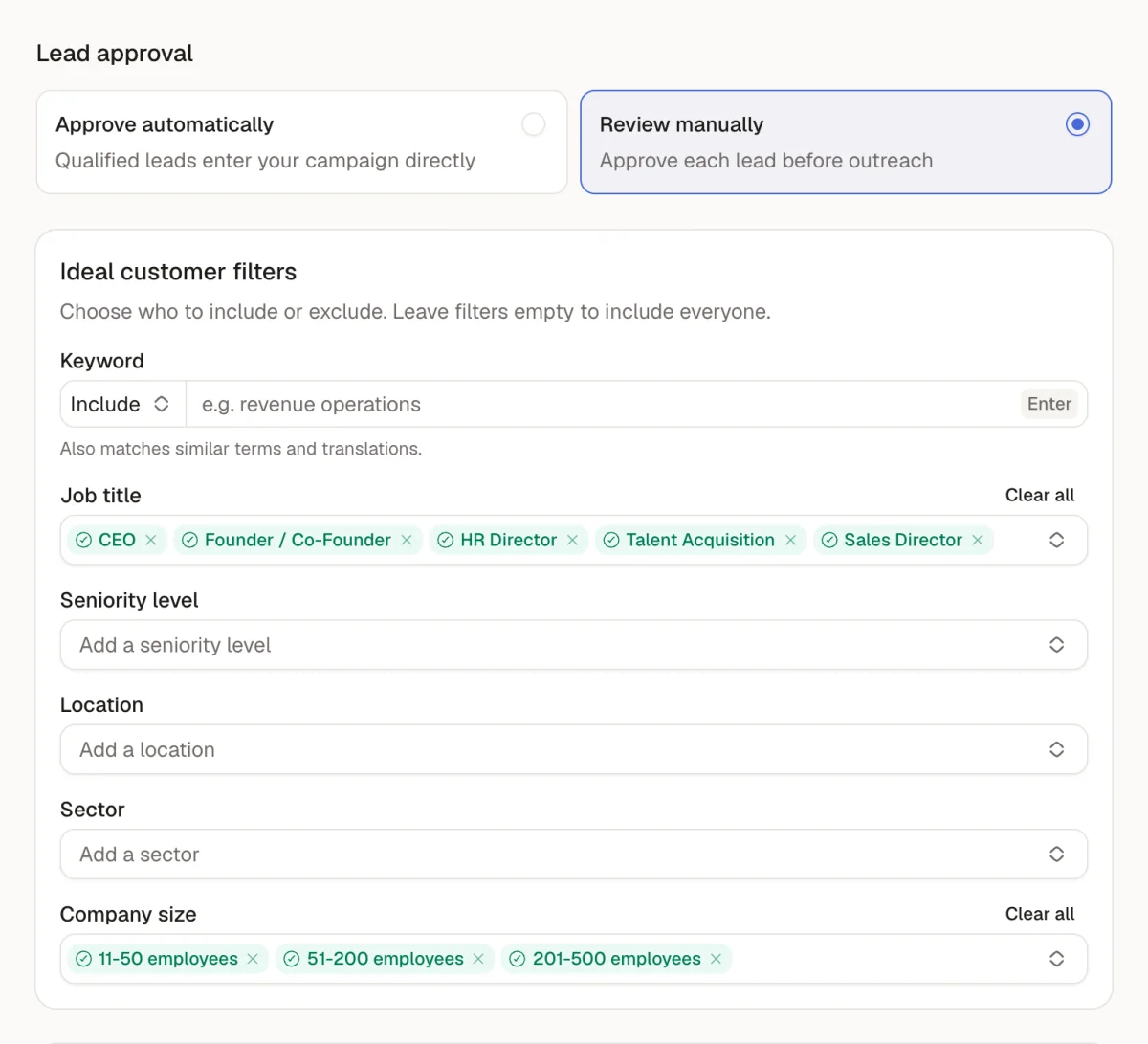This screenshot has width=1148, height=1044.
Task: Click the Enter button in keyword field
Action: (x=1049, y=404)
